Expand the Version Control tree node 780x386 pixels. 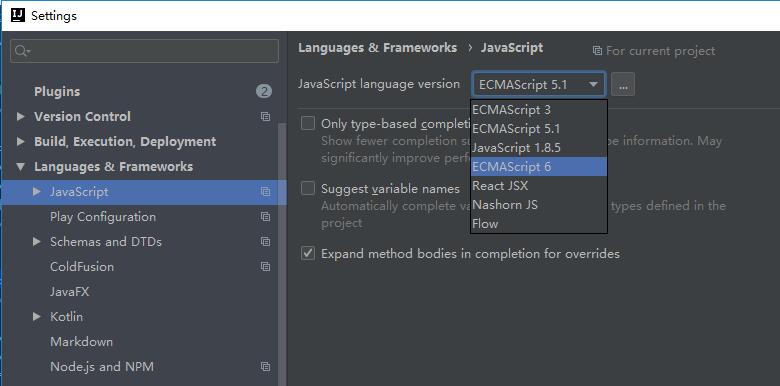(x=20, y=116)
